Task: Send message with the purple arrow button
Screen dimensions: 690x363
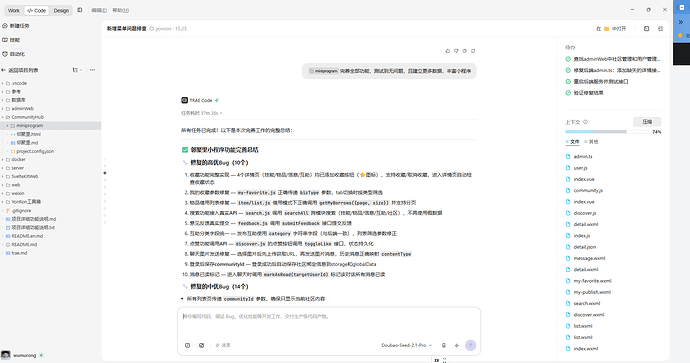Action: pos(470,345)
